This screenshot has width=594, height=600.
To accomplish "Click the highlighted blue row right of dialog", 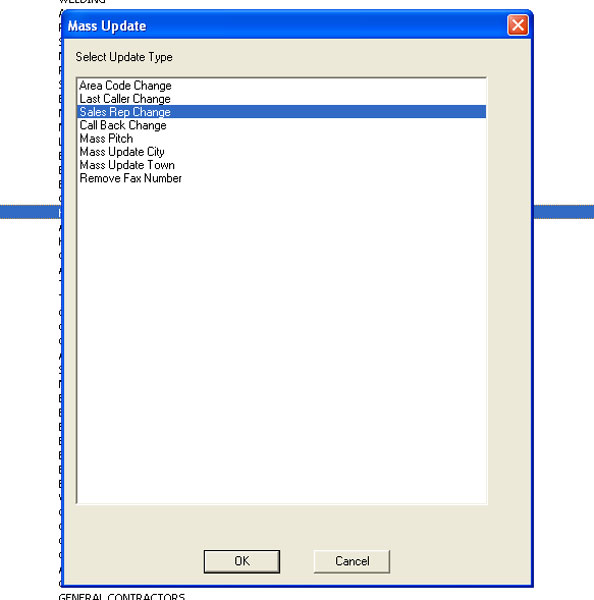I will [563, 212].
